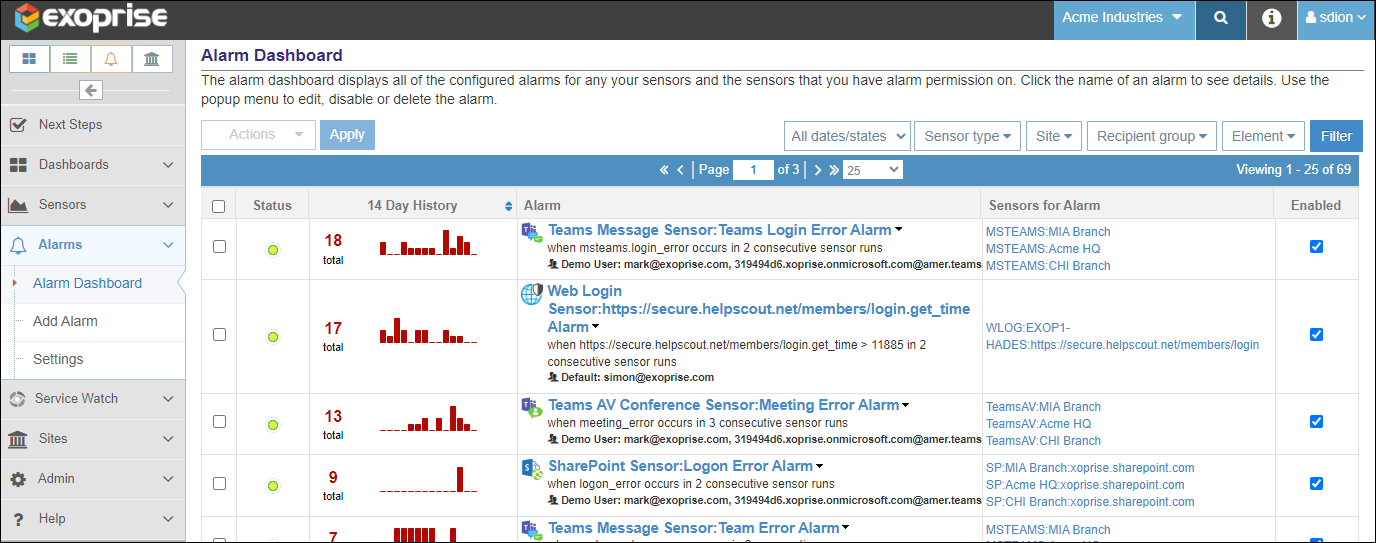Collapse the sidebar with the left arrow
Screen dimensions: 1376x543
pos(91,91)
